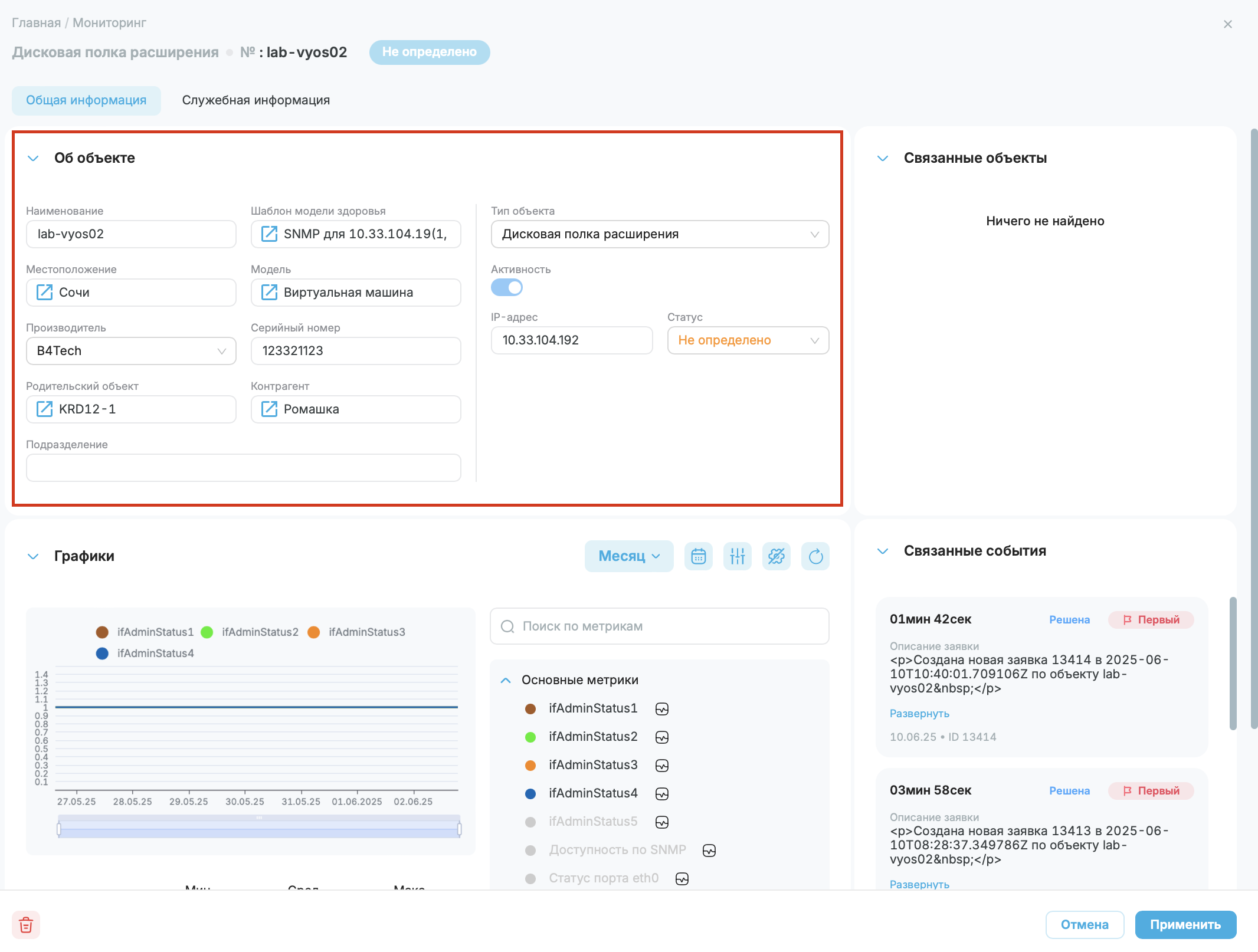1258x952 pixels.
Task: Toggle ifAdminStatus1 metric in the list
Action: point(581,708)
